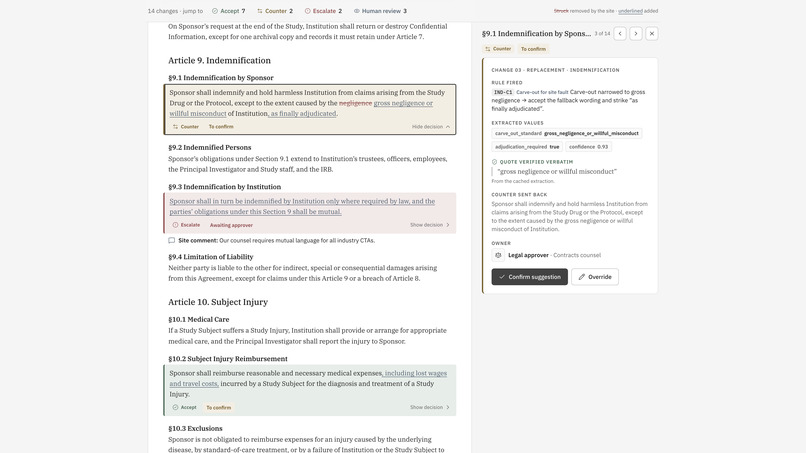This screenshot has width=806, height=453.
Task: Click the quoted 'gross negligence or willful misconduct' text
Action: click(x=557, y=171)
